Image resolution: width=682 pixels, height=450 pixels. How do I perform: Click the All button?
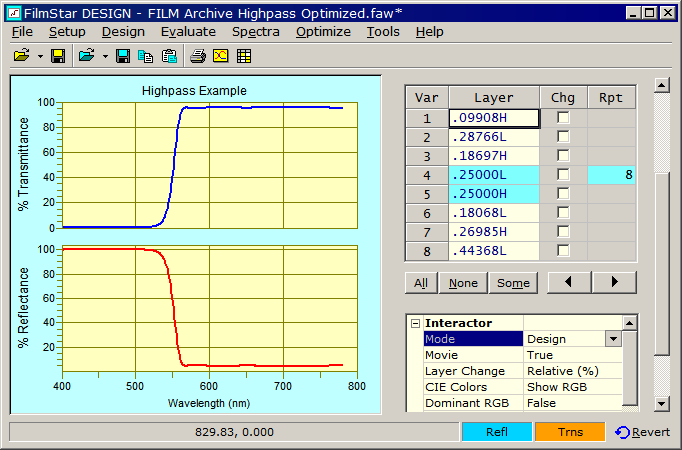click(421, 283)
